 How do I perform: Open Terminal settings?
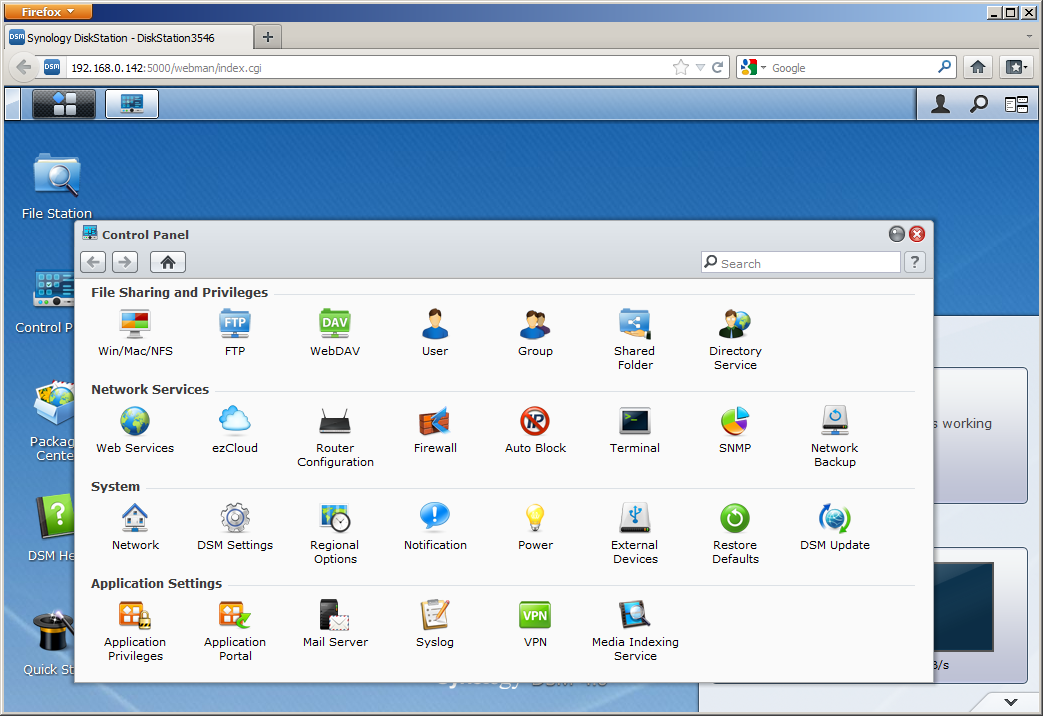coord(635,430)
